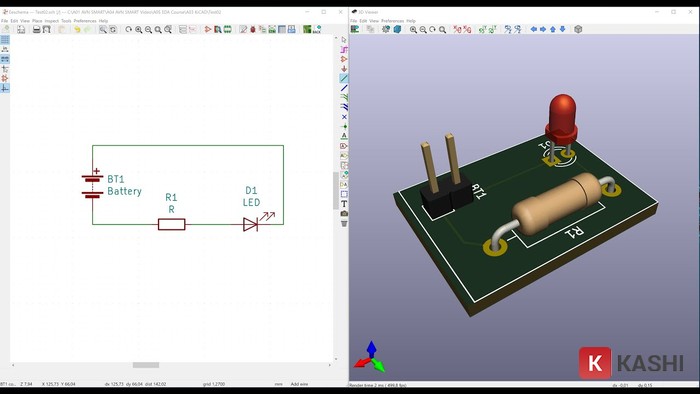Image resolution: width=700 pixels, height=394 pixels.
Task: Click the Reload board icon in 3D Viewer
Action: 355,29
